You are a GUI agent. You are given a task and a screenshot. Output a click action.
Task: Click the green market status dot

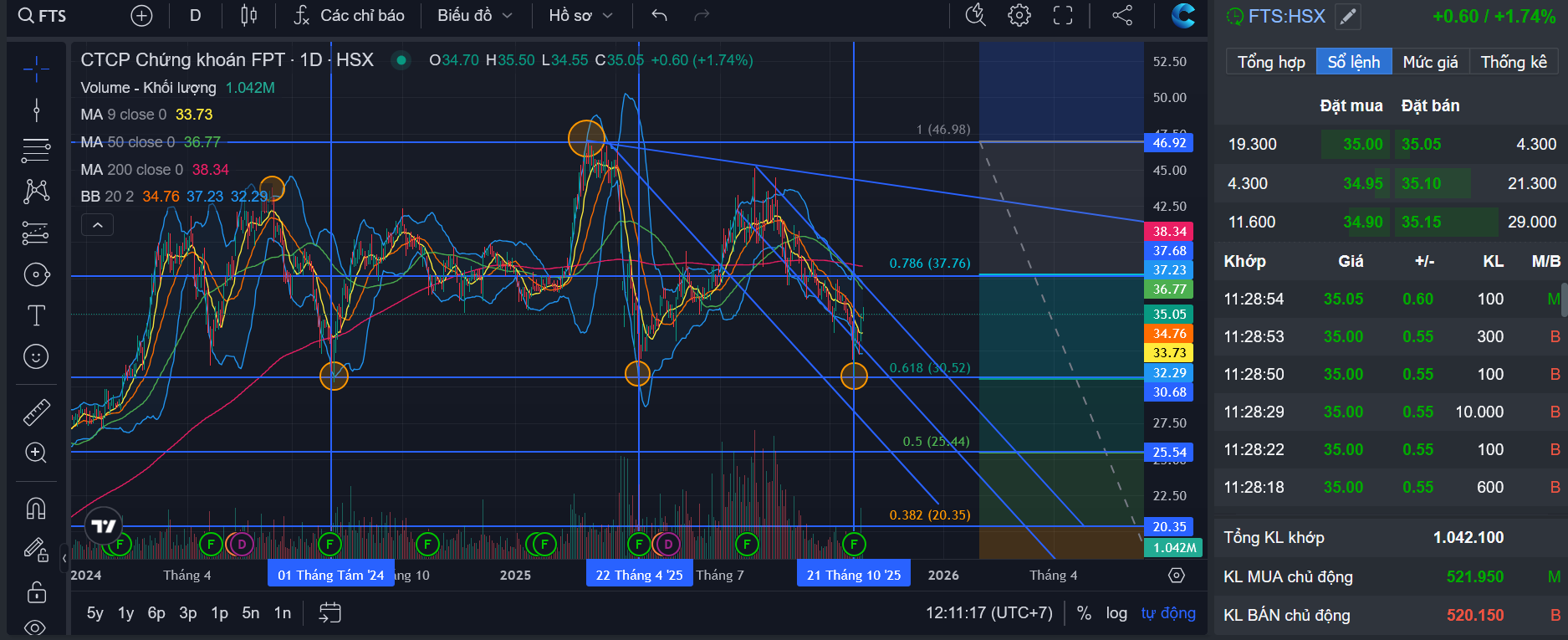pyautogui.click(x=401, y=60)
